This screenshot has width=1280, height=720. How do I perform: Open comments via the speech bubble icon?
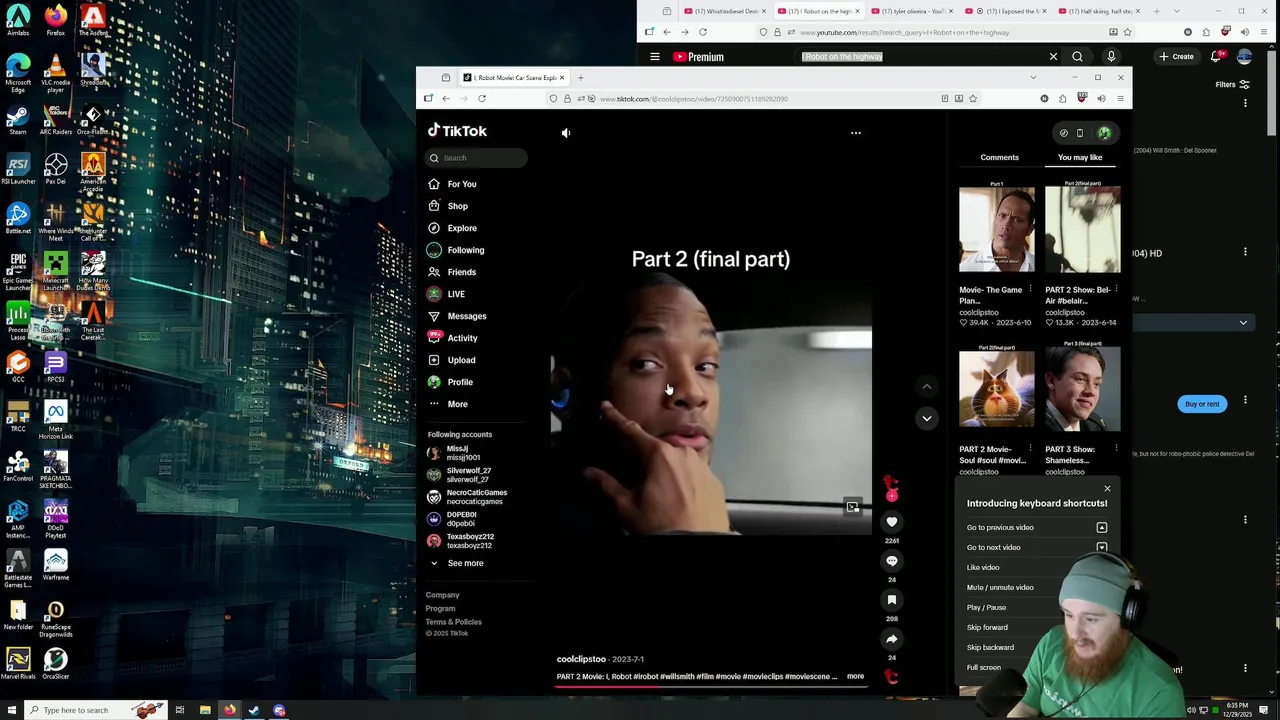pyautogui.click(x=892, y=561)
